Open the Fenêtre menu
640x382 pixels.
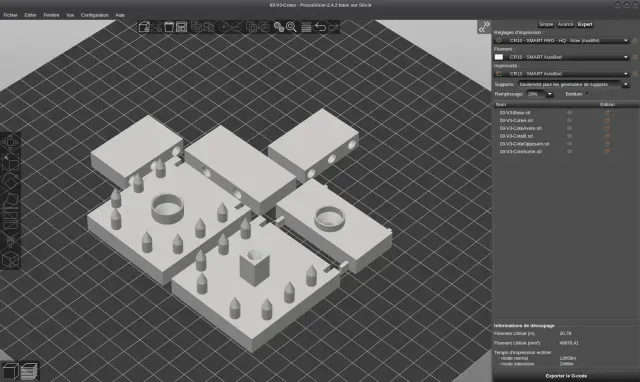coord(51,15)
